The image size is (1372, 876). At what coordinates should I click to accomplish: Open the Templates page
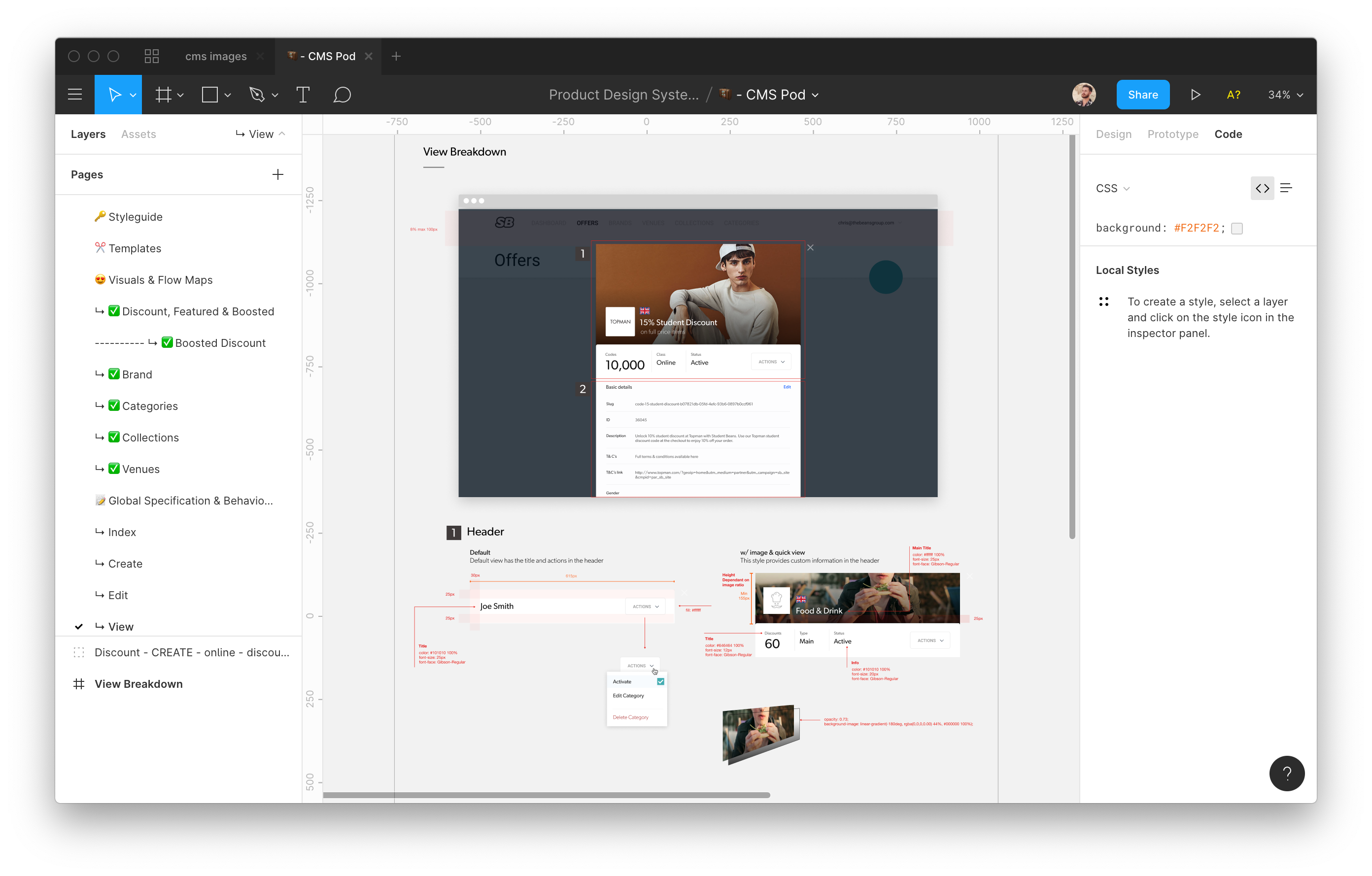(135, 248)
